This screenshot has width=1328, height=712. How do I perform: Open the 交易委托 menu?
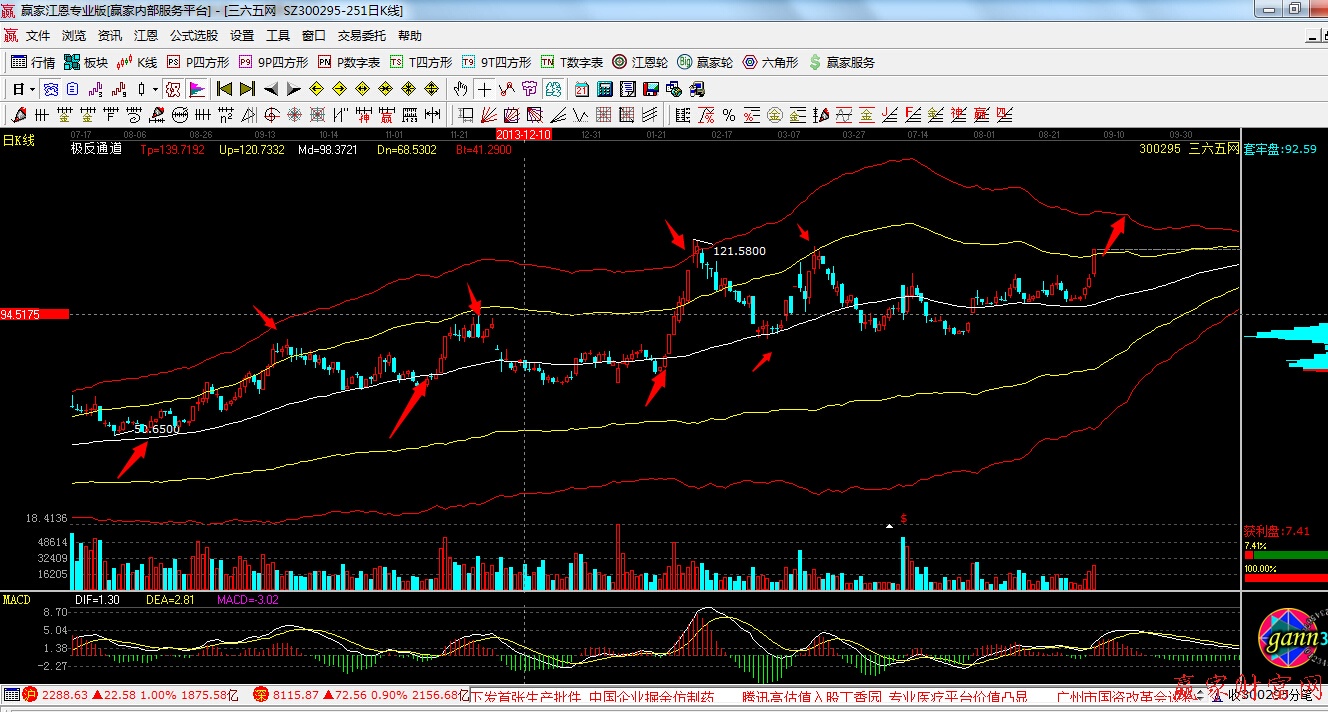361,35
